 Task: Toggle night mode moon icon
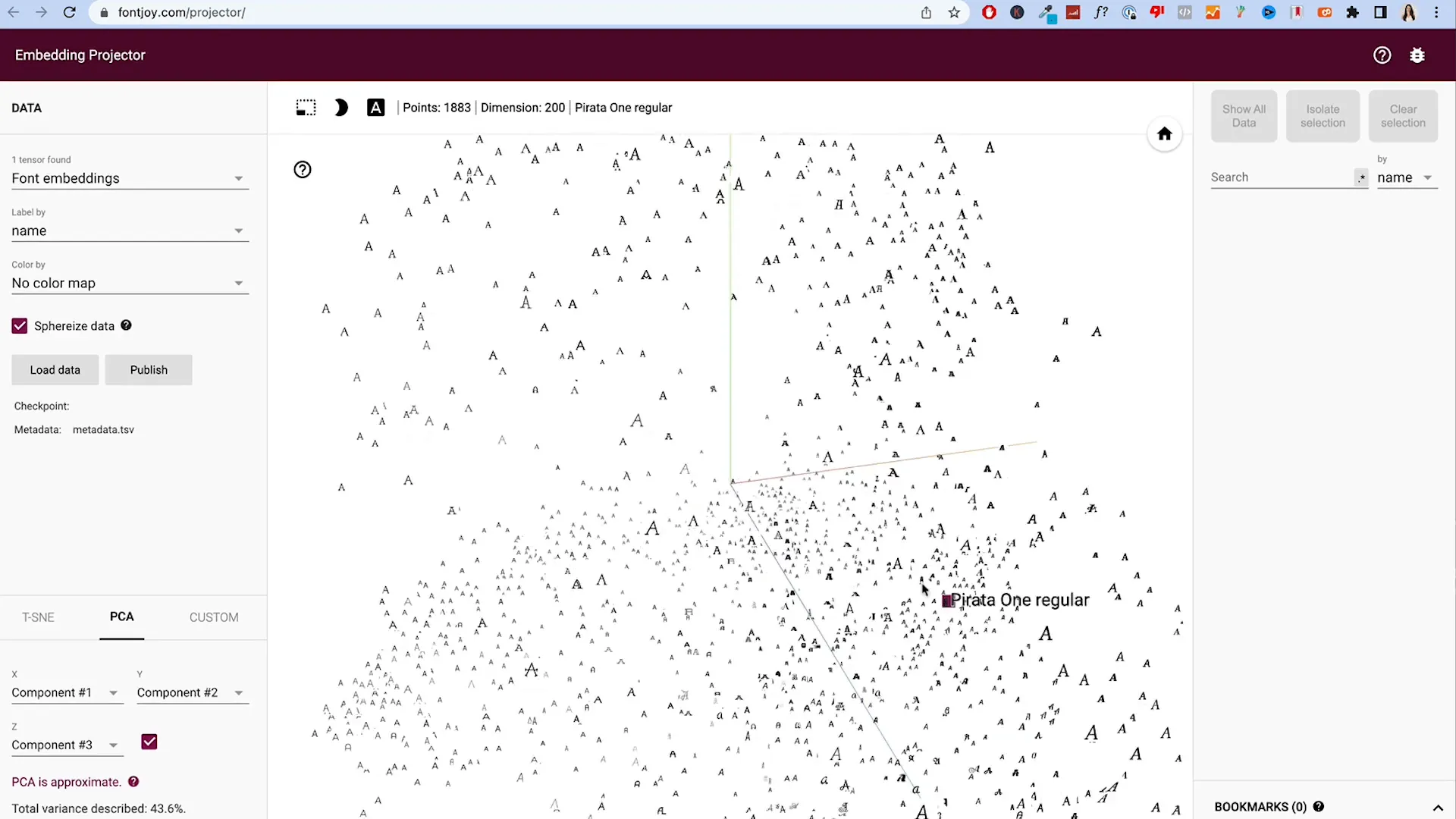pyautogui.click(x=341, y=108)
